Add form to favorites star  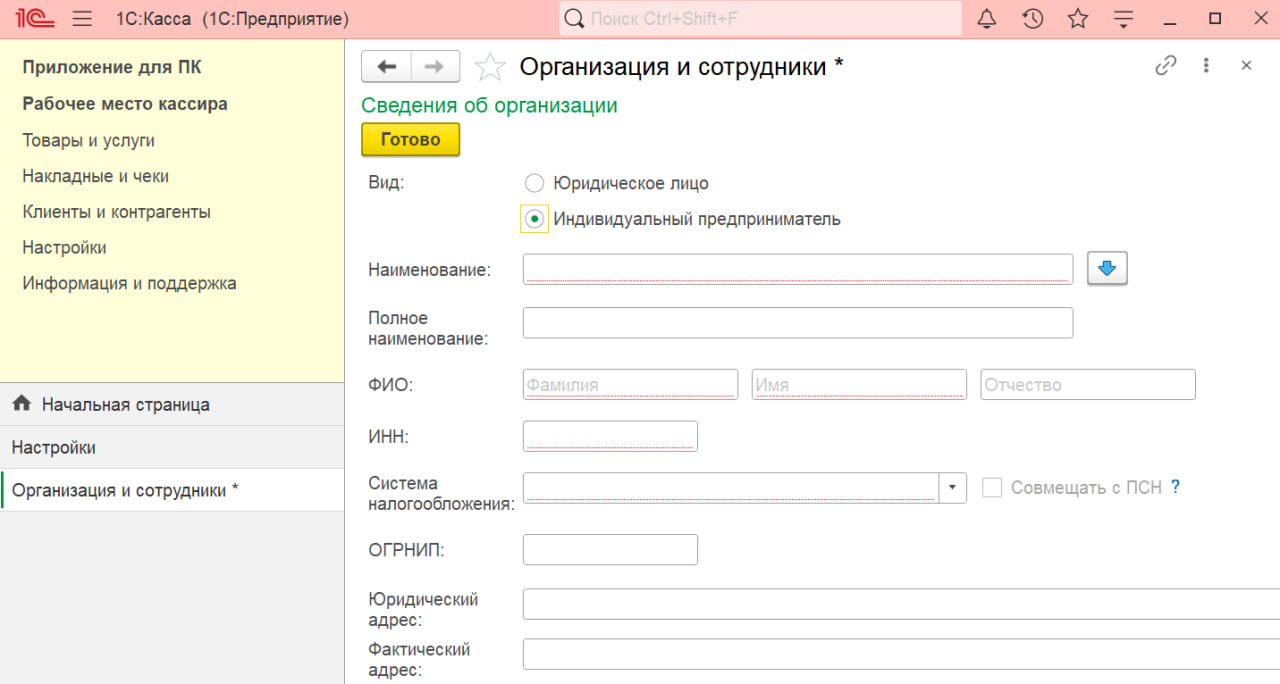pyautogui.click(x=490, y=67)
